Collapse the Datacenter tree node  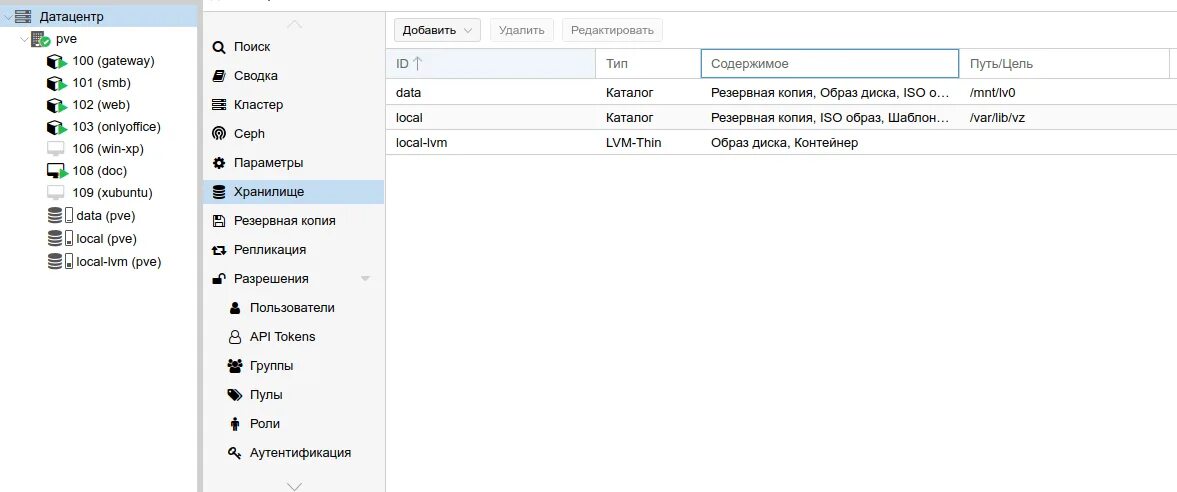tap(8, 17)
